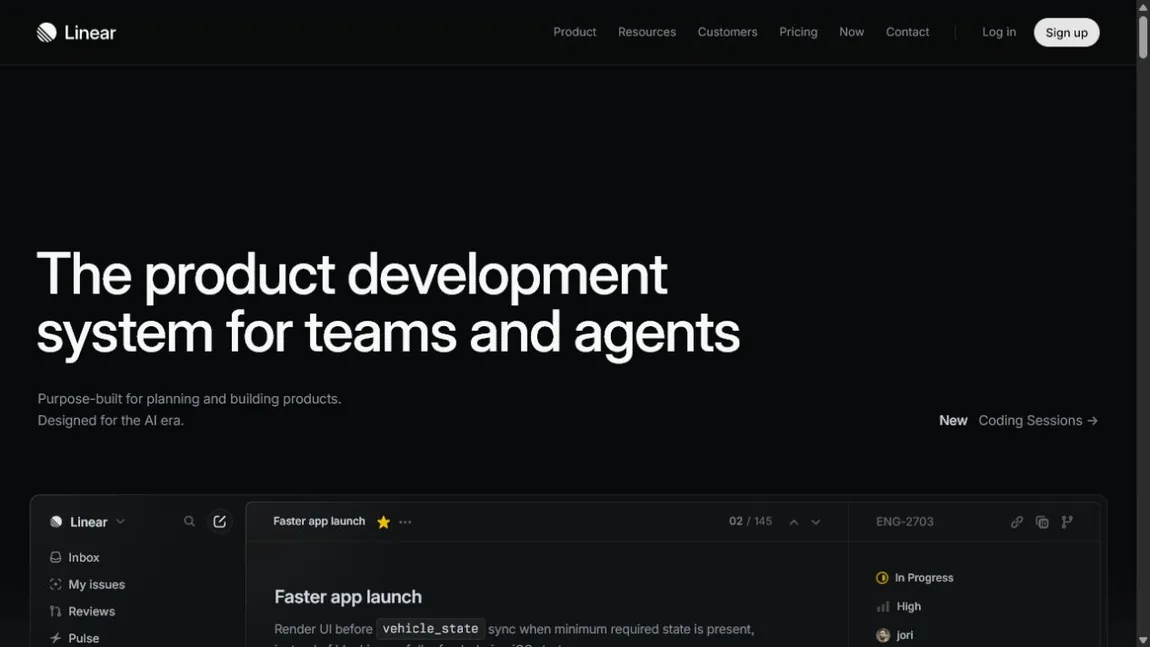This screenshot has width=1150, height=647.
Task: Open the In Progress status selector
Action: click(x=915, y=578)
